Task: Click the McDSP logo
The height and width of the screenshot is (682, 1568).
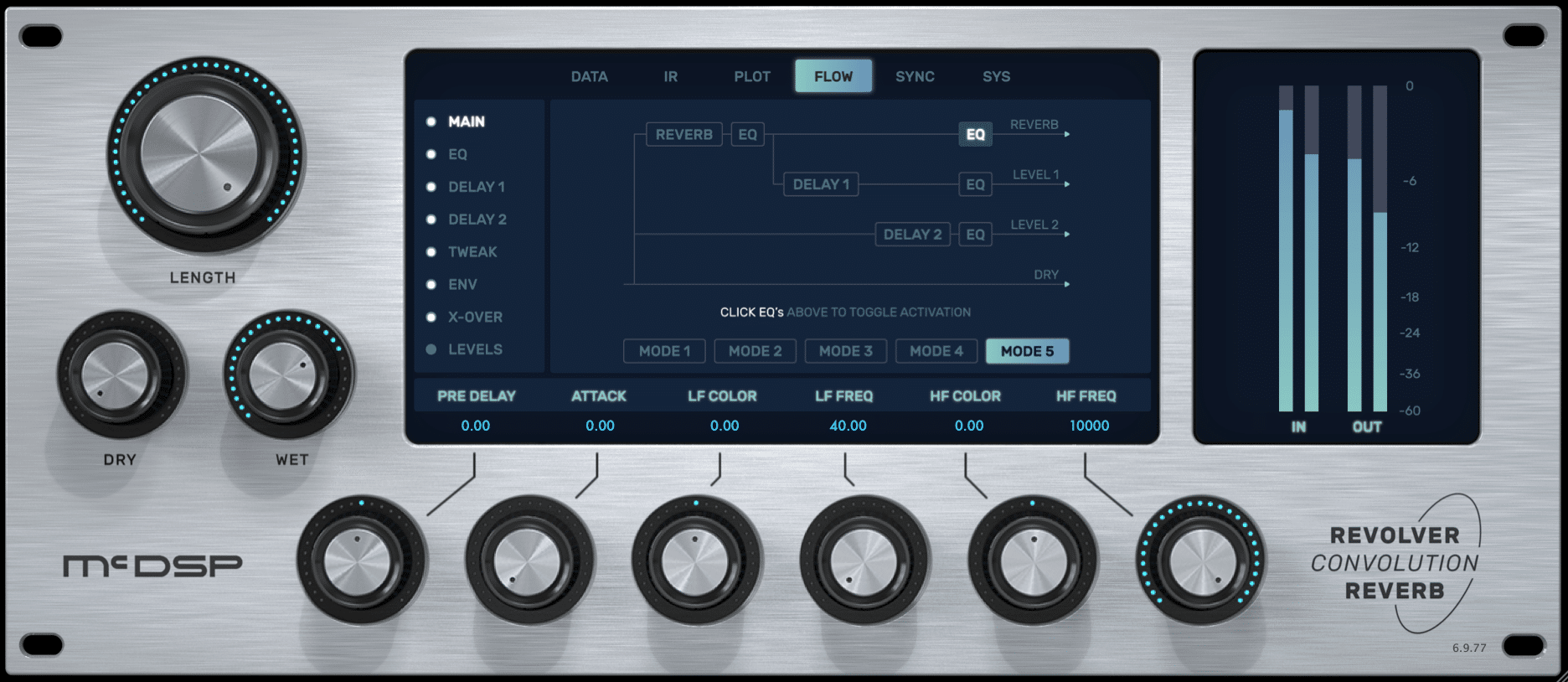Action: pos(153,566)
